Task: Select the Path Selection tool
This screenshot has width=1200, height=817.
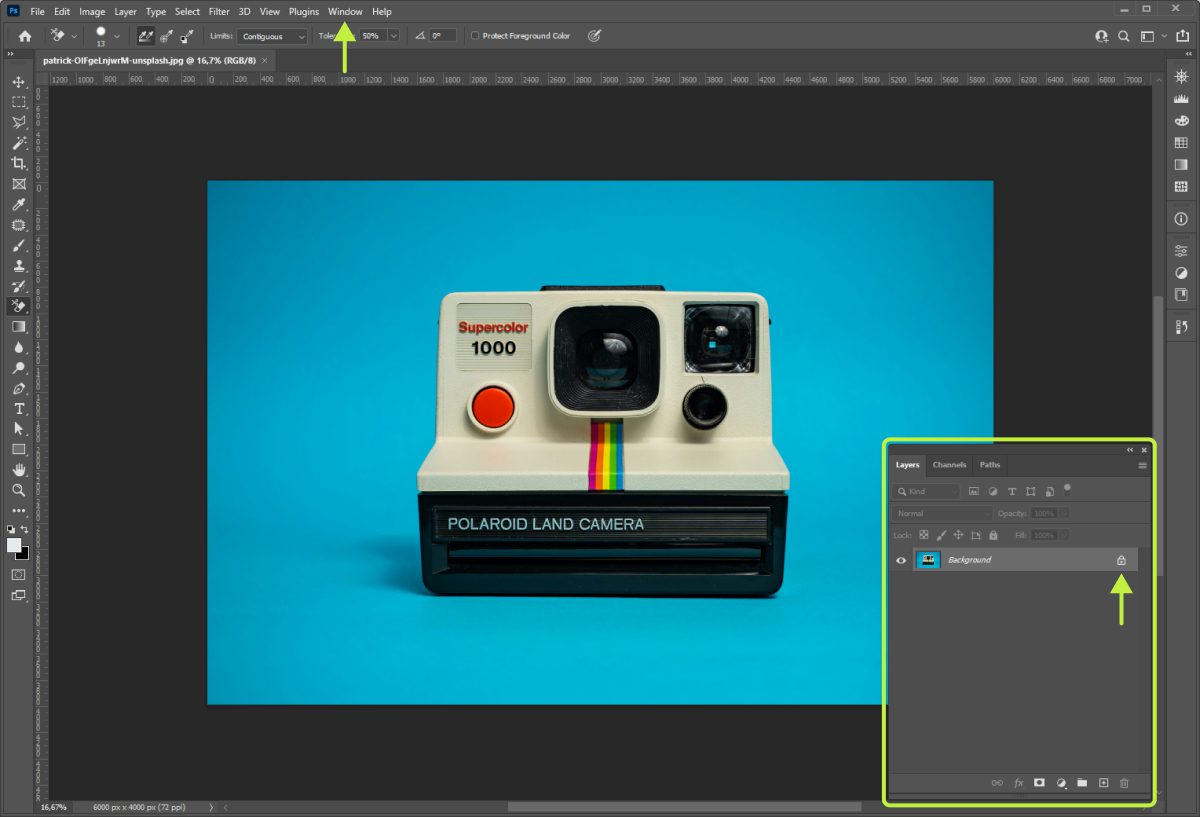Action: coord(18,429)
